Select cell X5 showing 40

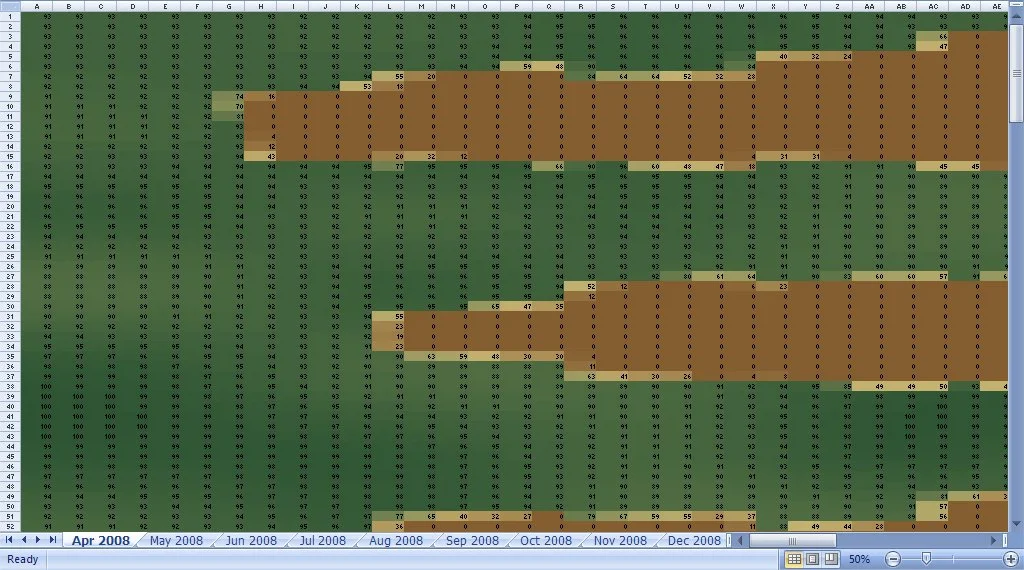pyautogui.click(x=773, y=57)
